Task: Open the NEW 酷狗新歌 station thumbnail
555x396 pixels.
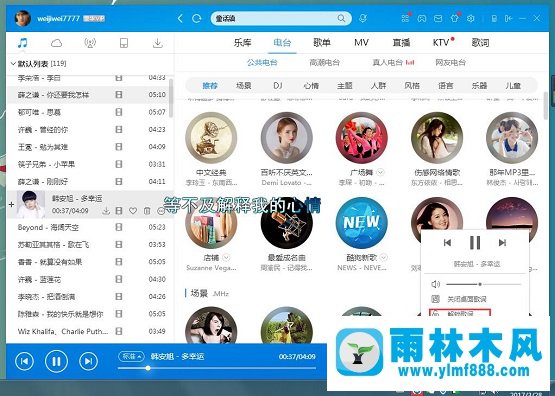Action: coord(361,223)
